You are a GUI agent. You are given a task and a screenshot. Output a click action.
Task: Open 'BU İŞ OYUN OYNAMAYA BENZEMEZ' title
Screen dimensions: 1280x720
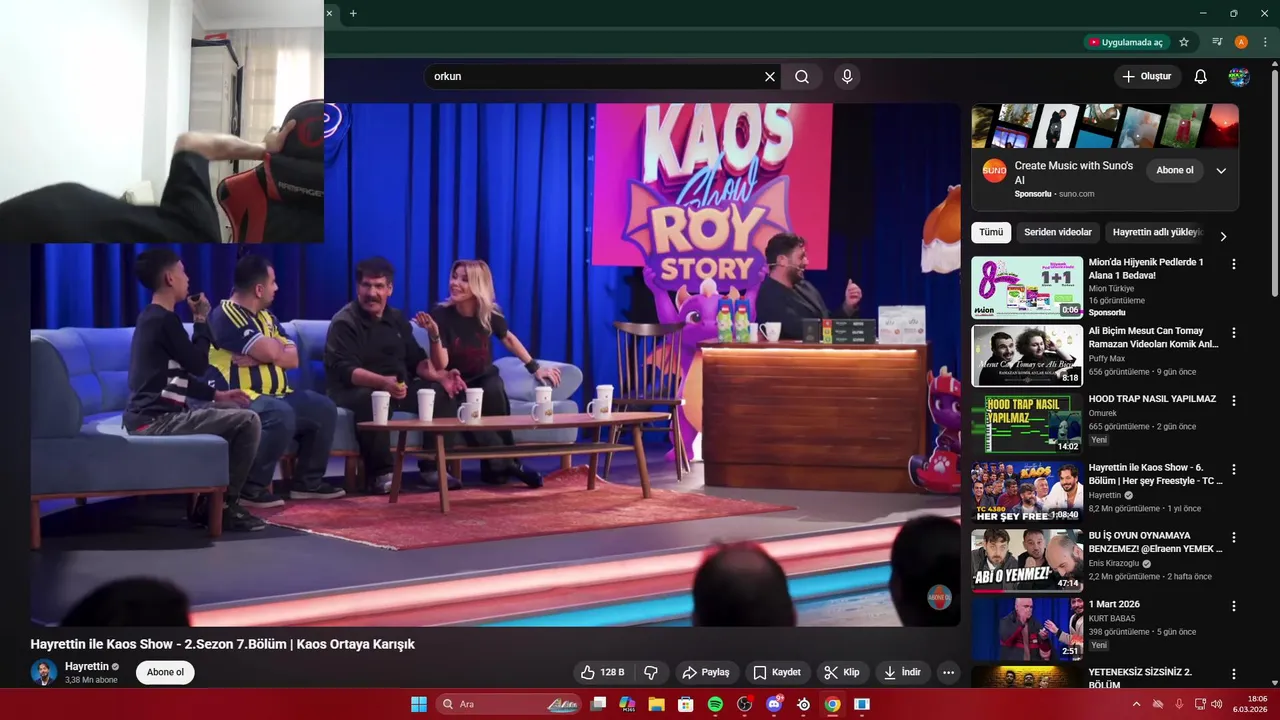pos(1155,542)
